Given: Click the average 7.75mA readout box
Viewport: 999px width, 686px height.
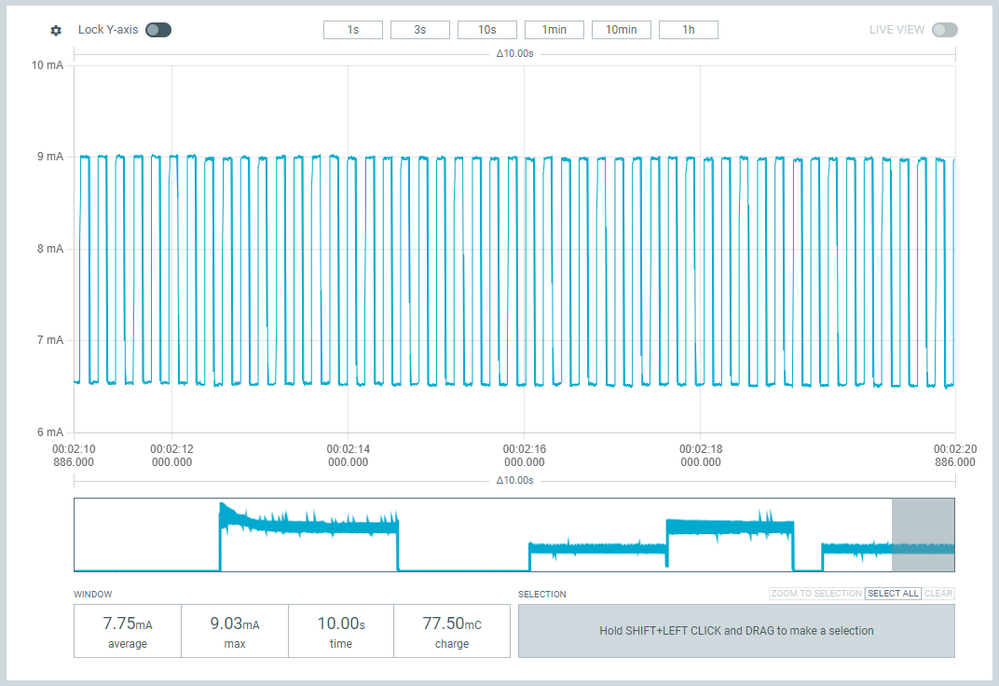Looking at the screenshot, I should coord(127,631).
